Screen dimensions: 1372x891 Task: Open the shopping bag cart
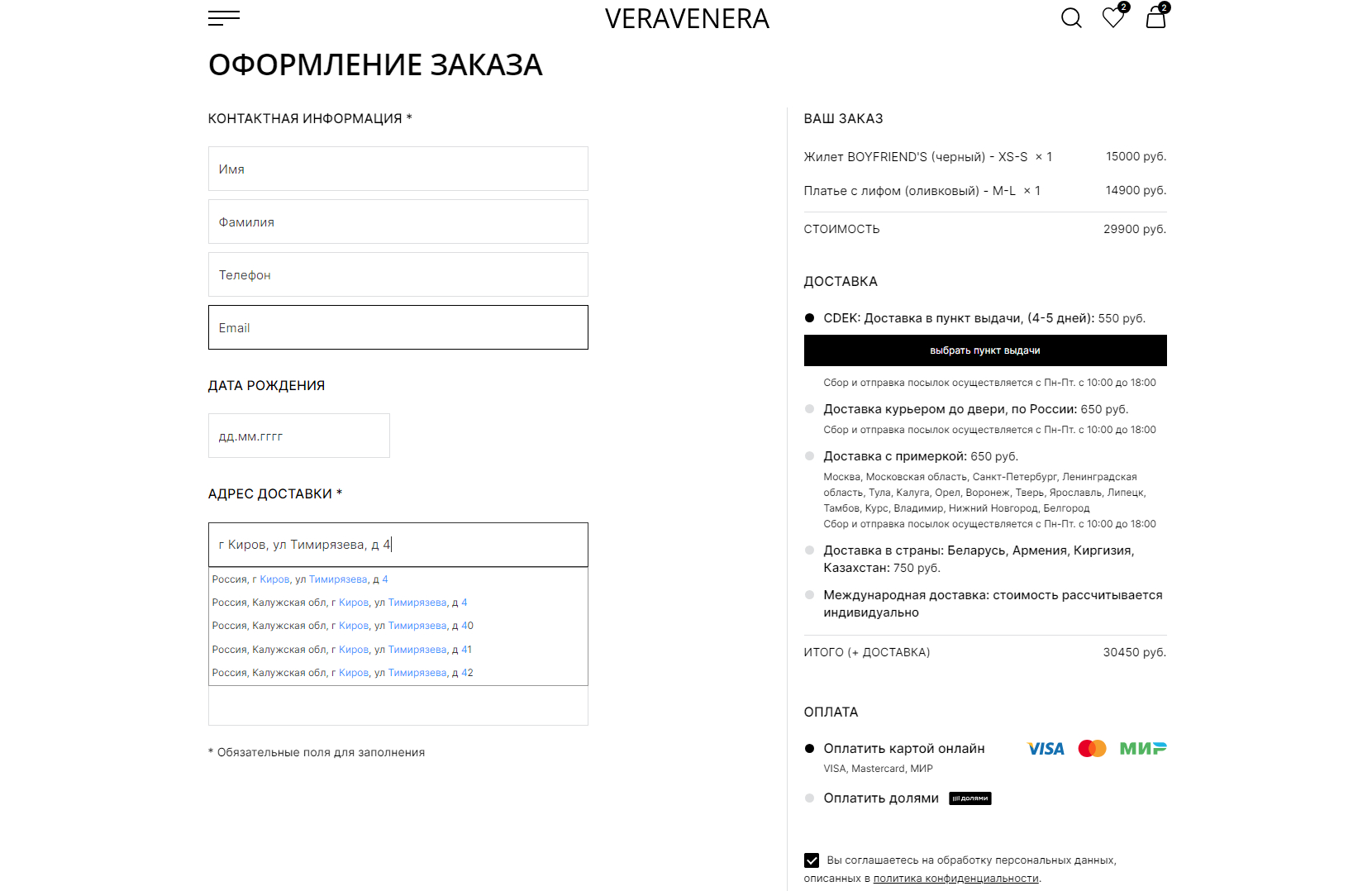(1155, 17)
